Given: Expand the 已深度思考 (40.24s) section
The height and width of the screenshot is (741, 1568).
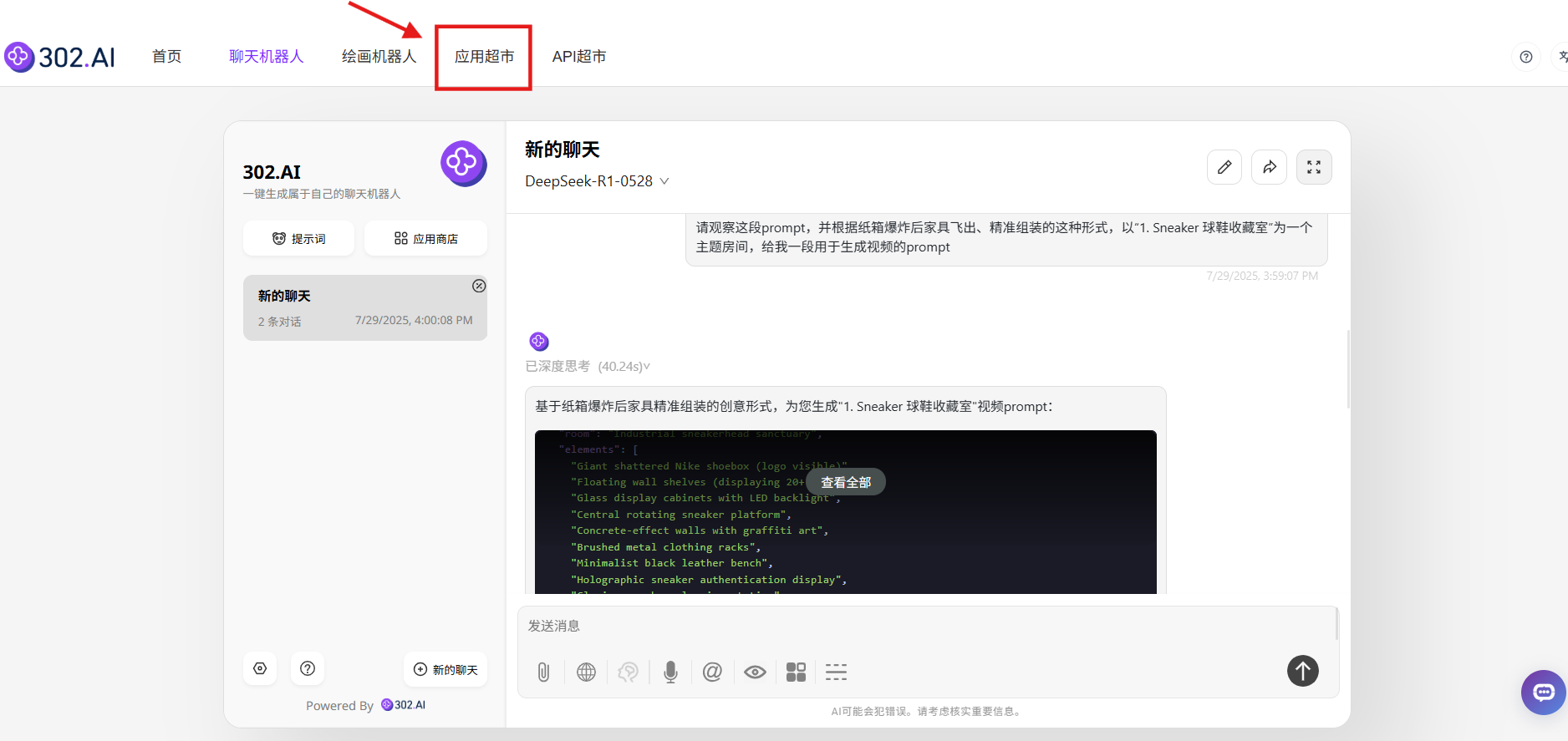Looking at the screenshot, I should click(588, 366).
